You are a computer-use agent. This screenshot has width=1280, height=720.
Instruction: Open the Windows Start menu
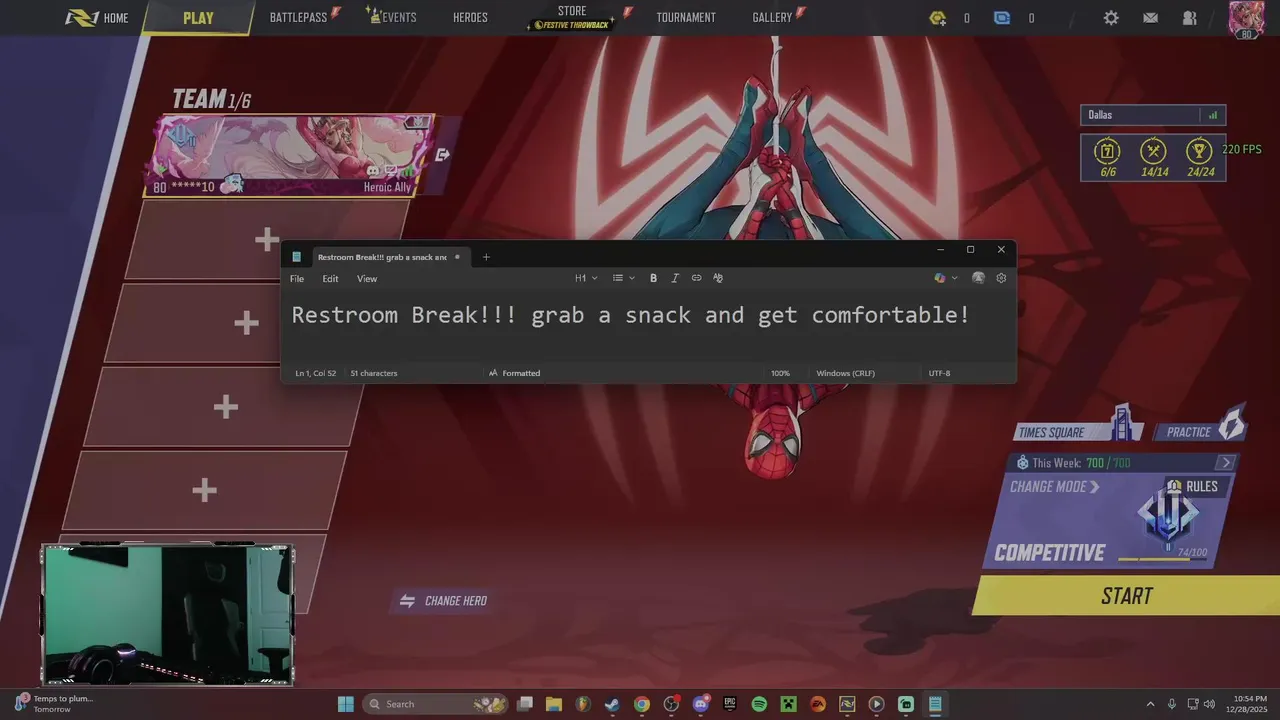coord(345,704)
